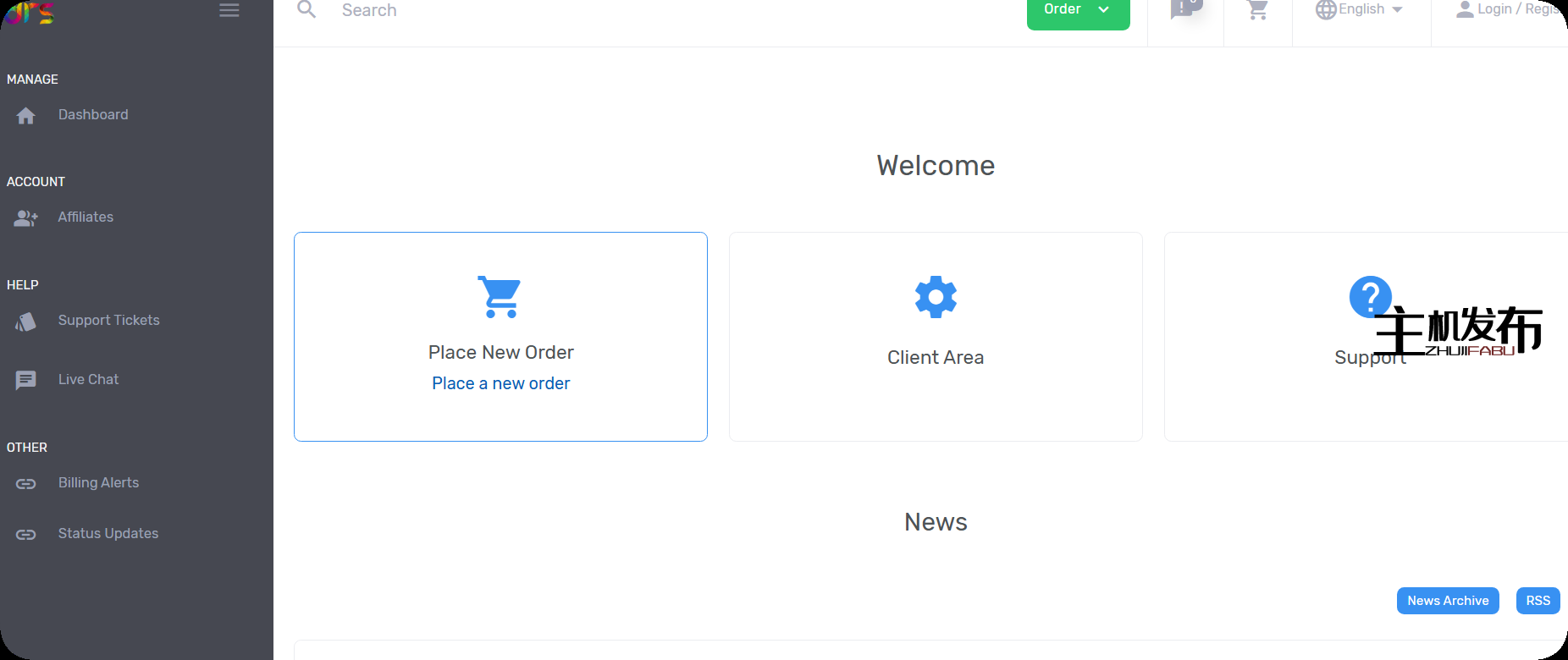1568x660 pixels.
Task: Click the Dashboard home icon
Action: [x=26, y=116]
